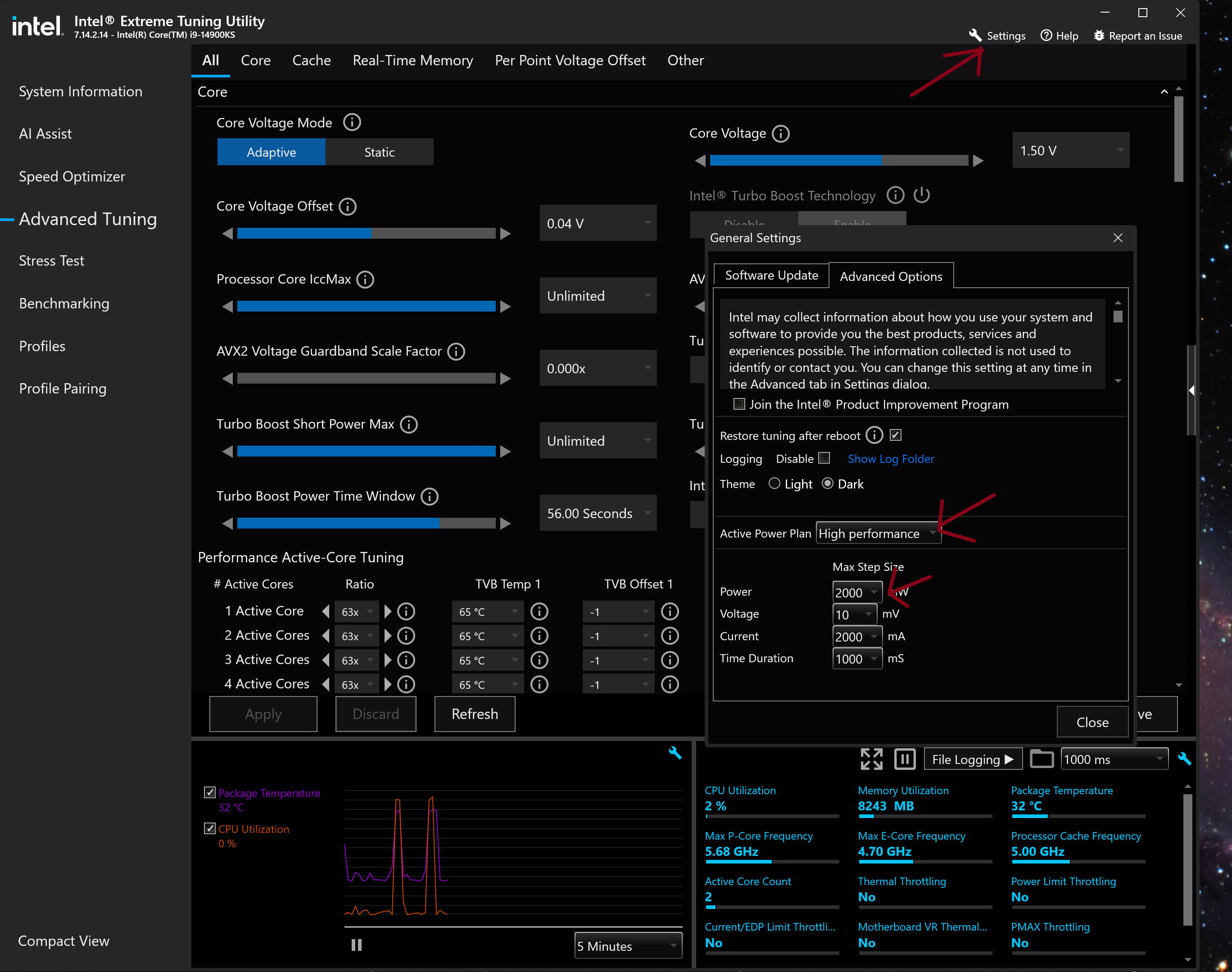1232x972 pixels.
Task: Increase the 1 Active Core ratio arrow
Action: click(x=388, y=611)
